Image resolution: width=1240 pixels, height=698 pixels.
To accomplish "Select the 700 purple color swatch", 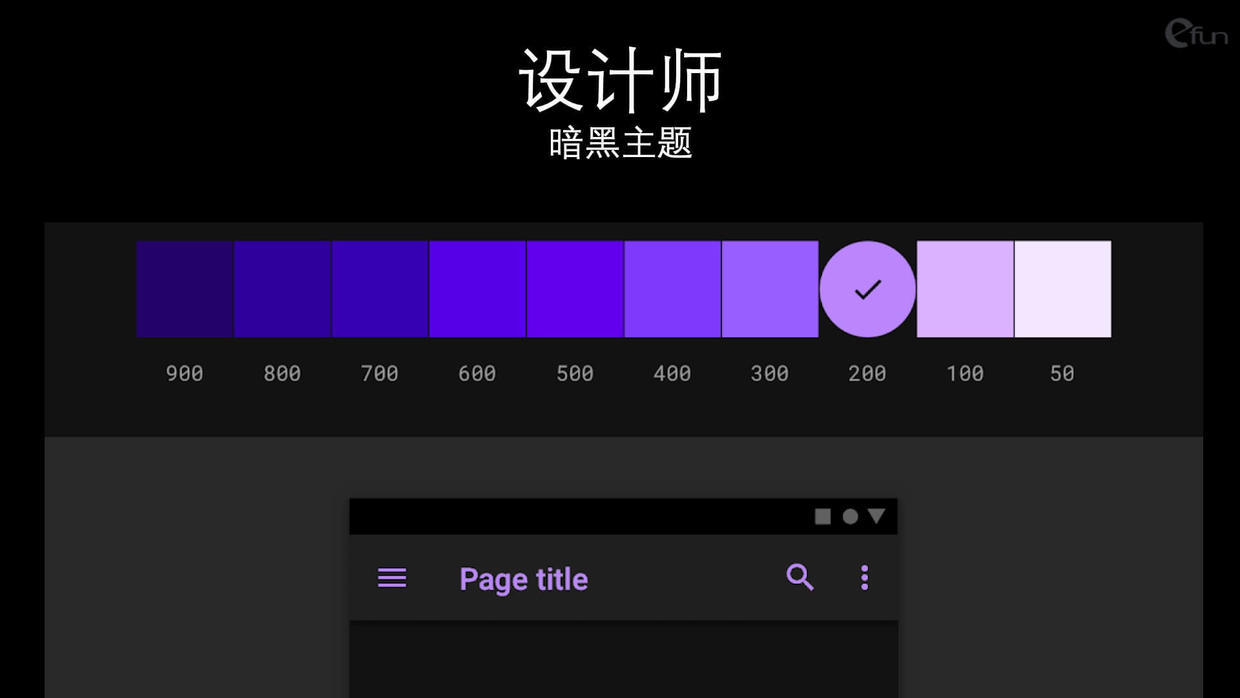I will (x=380, y=289).
